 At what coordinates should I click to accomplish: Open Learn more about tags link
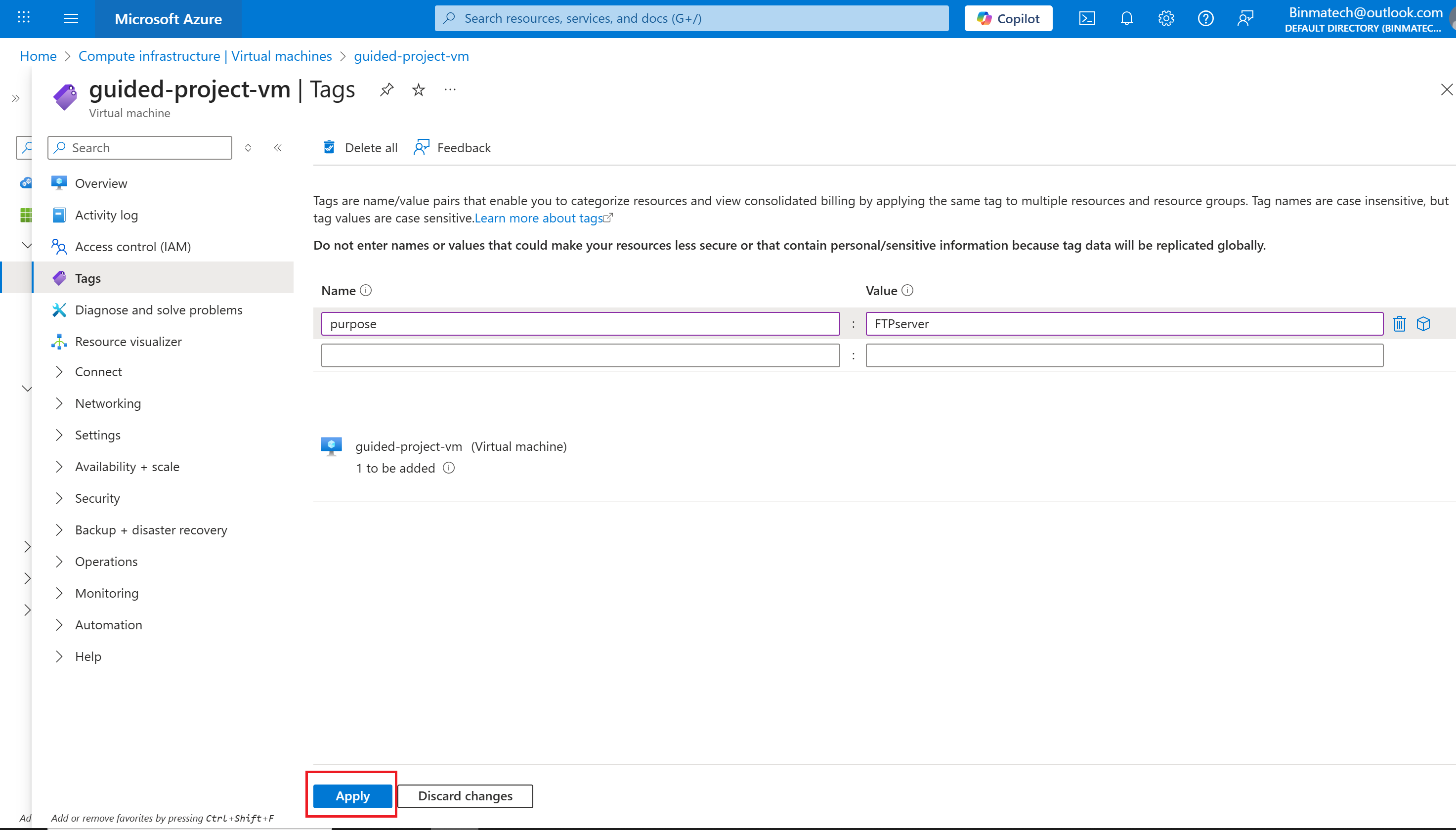point(539,218)
